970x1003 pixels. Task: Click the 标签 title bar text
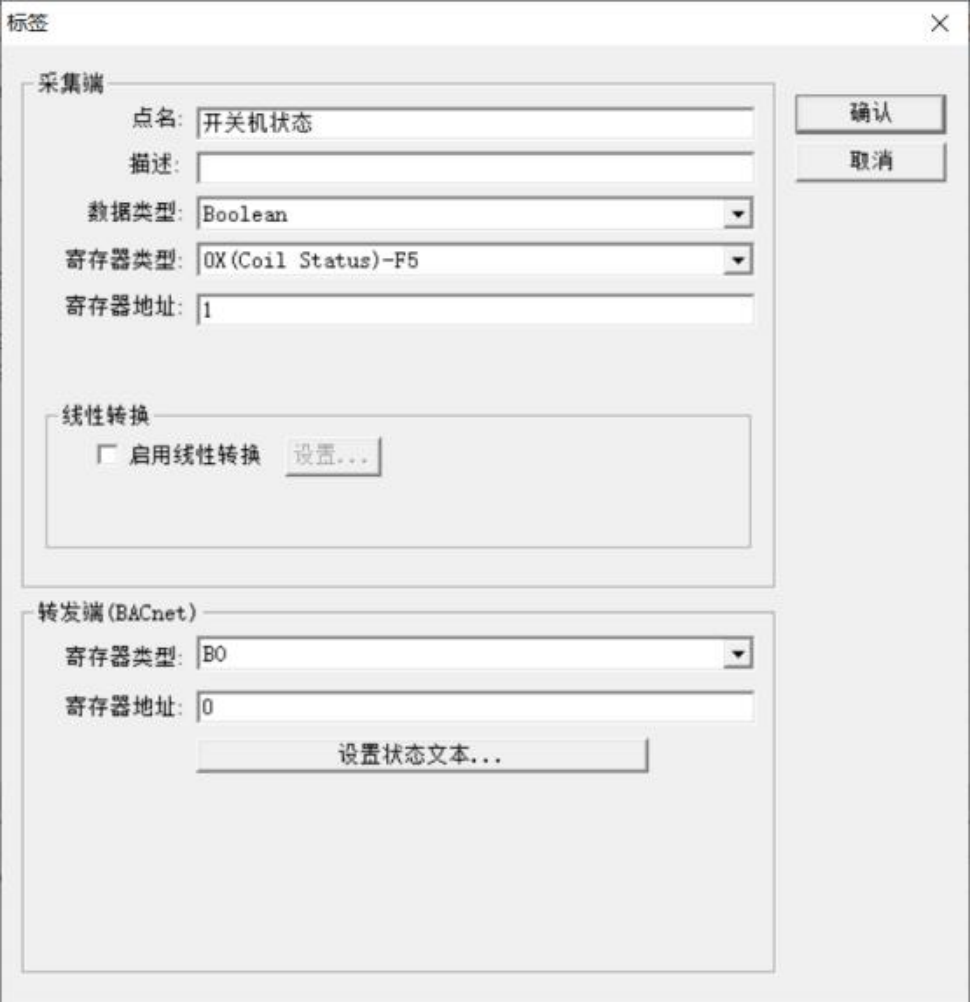pyautogui.click(x=28, y=23)
